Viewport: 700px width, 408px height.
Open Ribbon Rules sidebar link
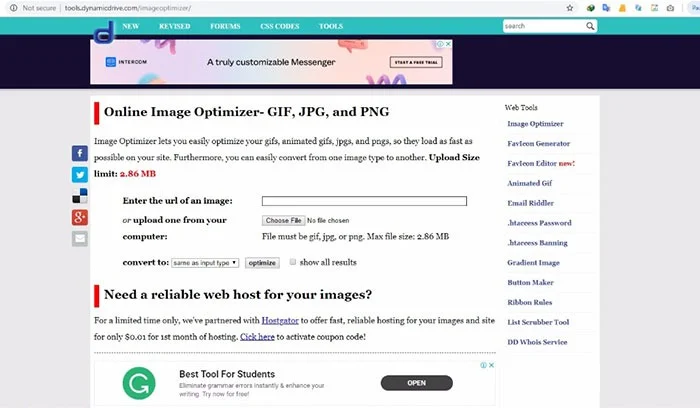click(x=529, y=303)
